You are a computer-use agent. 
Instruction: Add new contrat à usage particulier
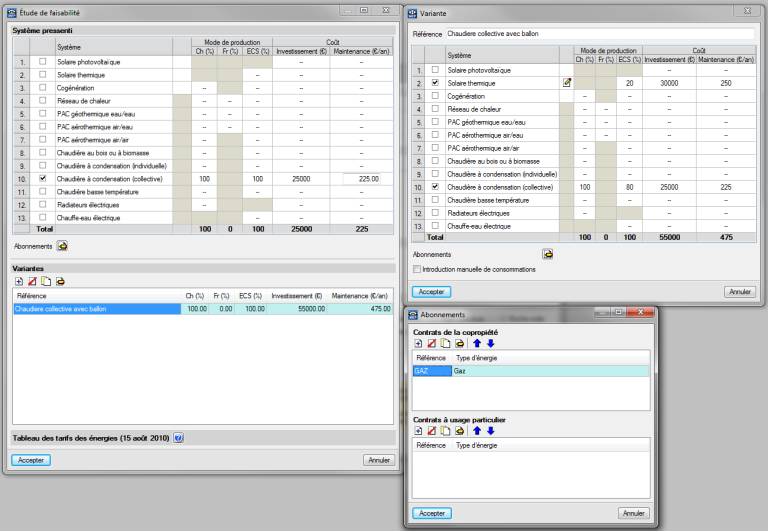point(418,431)
